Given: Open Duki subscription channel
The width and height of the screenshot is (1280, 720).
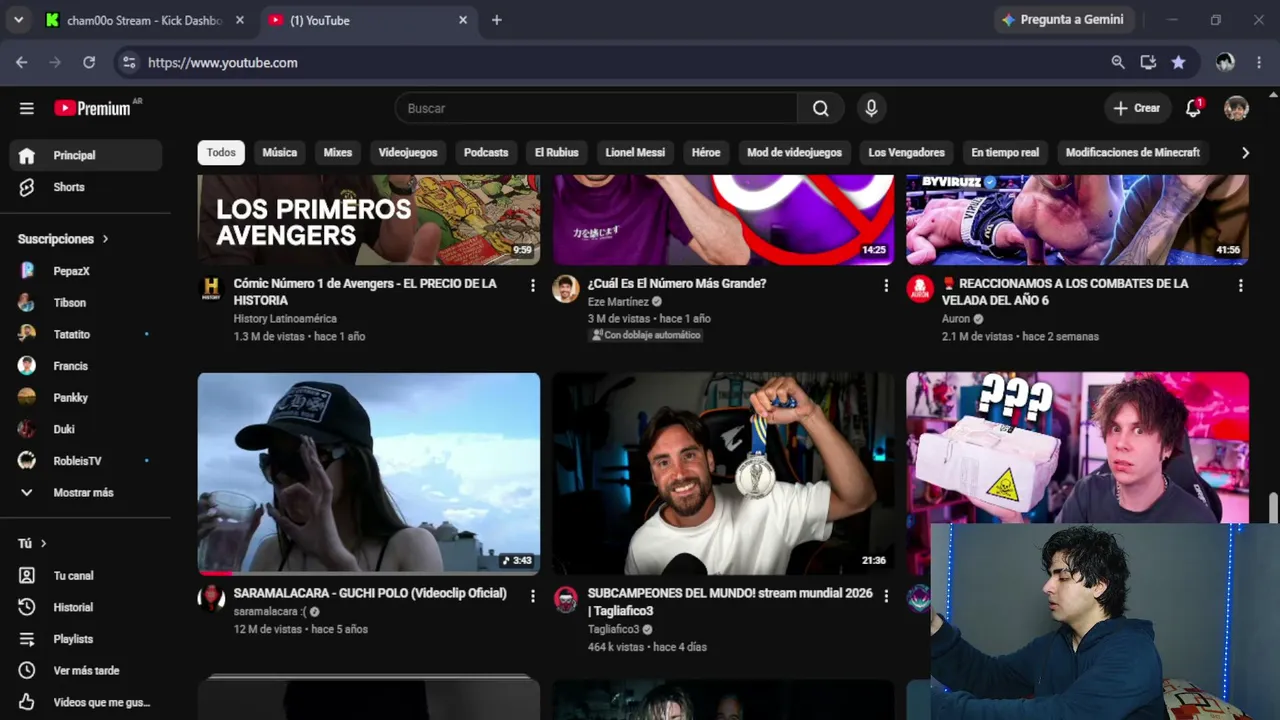Looking at the screenshot, I should (86, 429).
